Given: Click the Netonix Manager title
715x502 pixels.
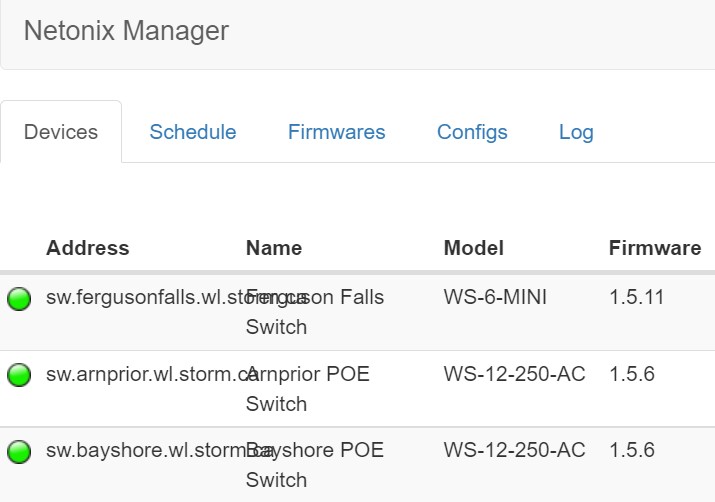Looking at the screenshot, I should (x=126, y=31).
